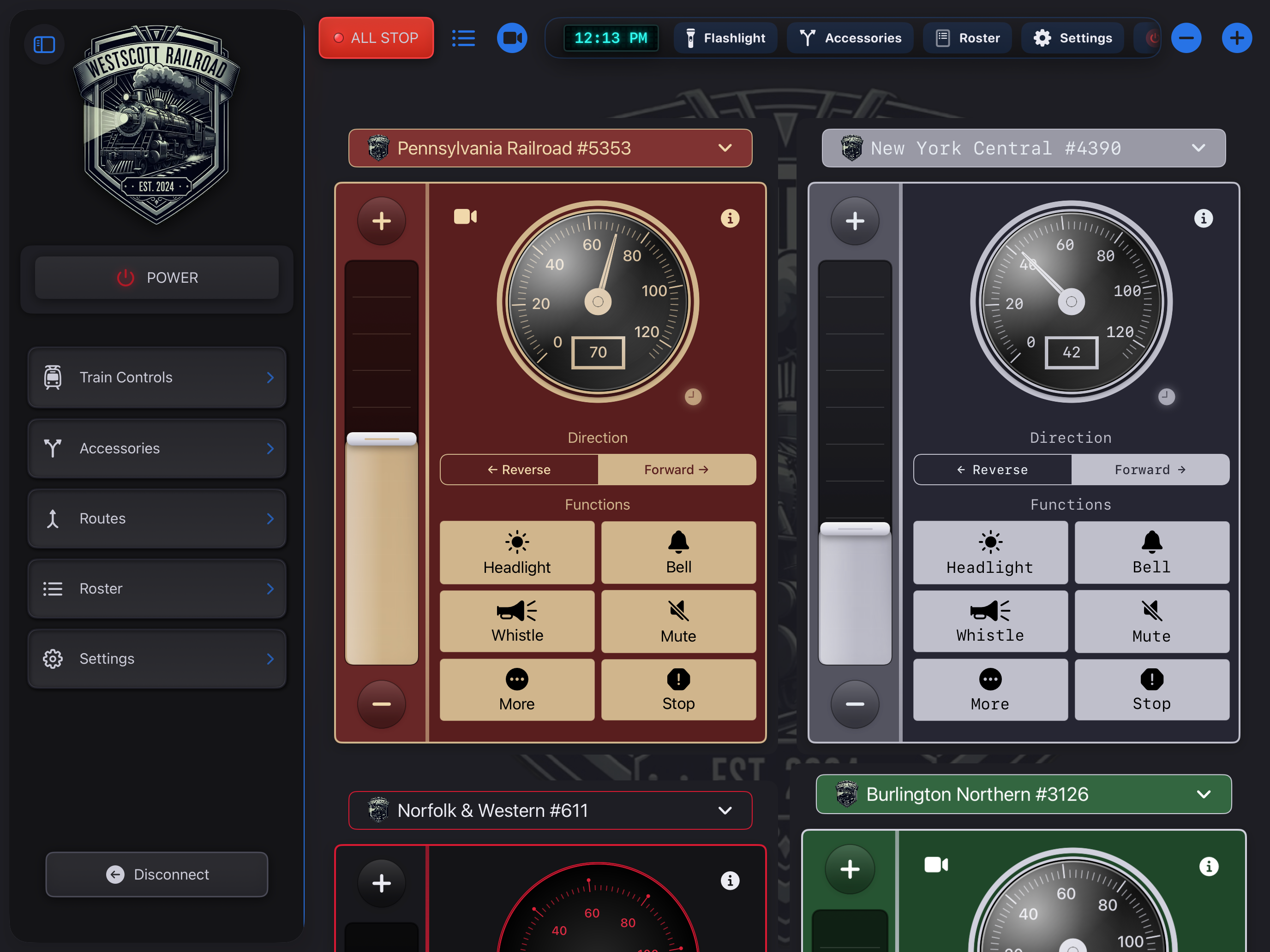Show info for Pennsylvania Railroad #5353

[730, 219]
